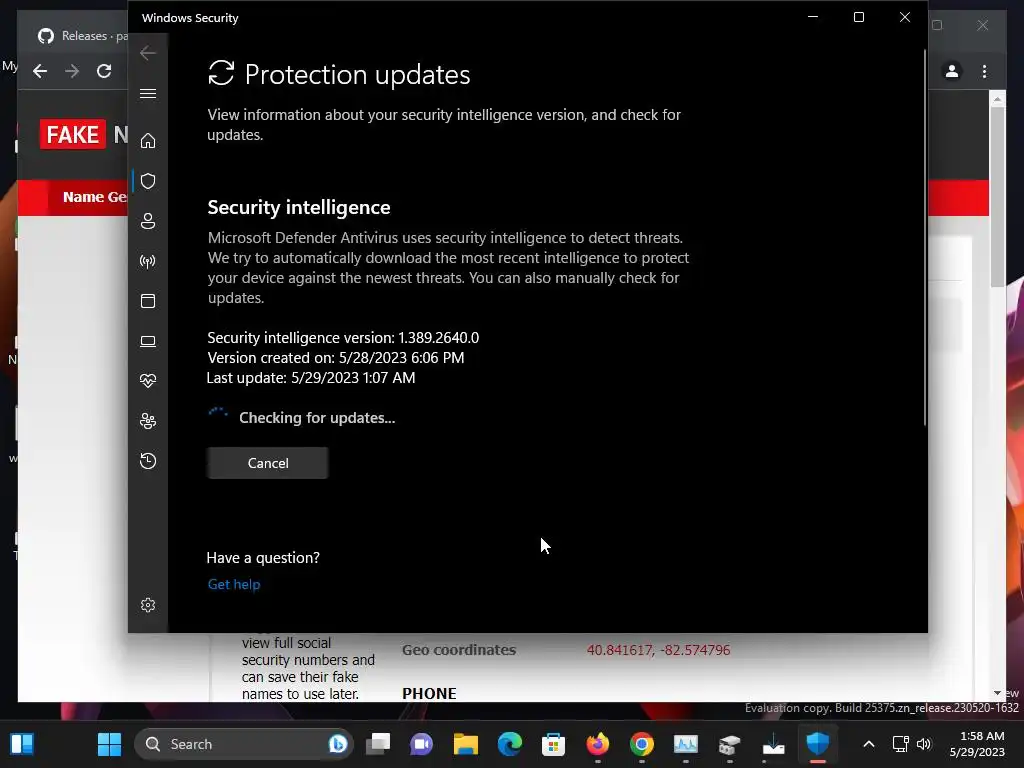The image size is (1024, 768).
Task: Click the FAKE logo on webpage
Action: 72,135
